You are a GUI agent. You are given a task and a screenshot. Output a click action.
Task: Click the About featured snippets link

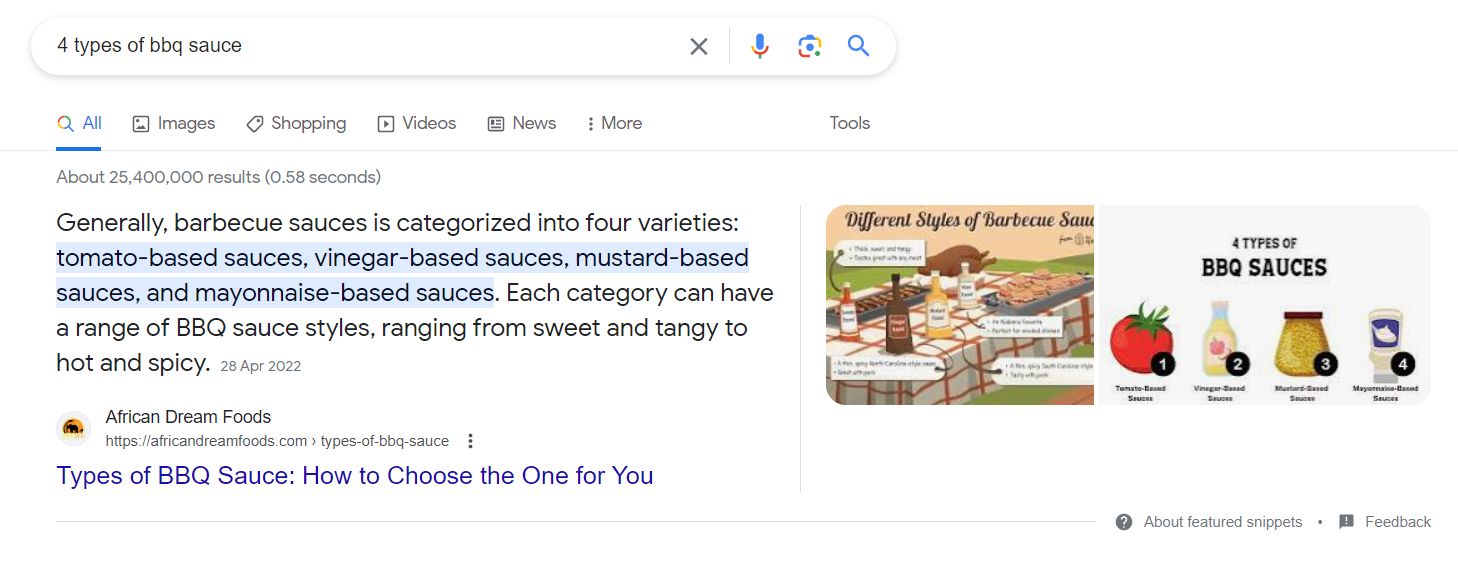click(x=1223, y=522)
